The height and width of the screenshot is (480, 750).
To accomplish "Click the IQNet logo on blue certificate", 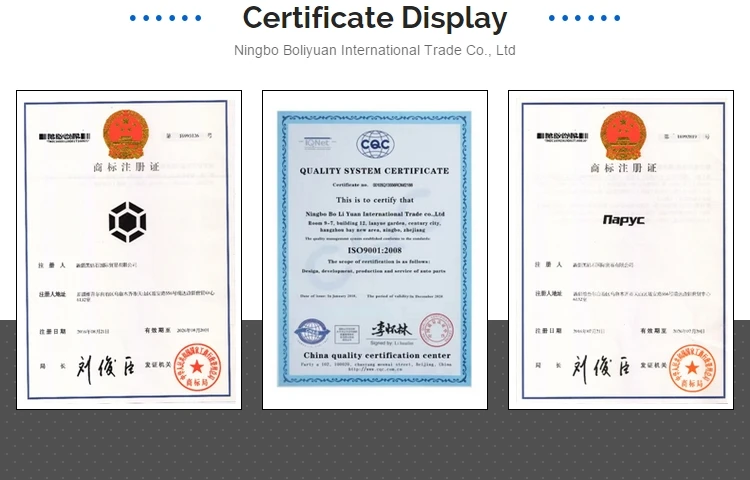I will 318,143.
